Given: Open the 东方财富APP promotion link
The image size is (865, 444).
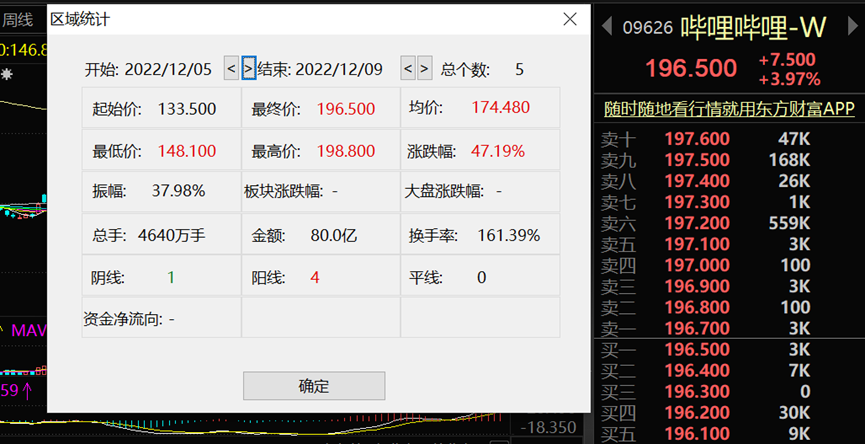Looking at the screenshot, I should (729, 109).
